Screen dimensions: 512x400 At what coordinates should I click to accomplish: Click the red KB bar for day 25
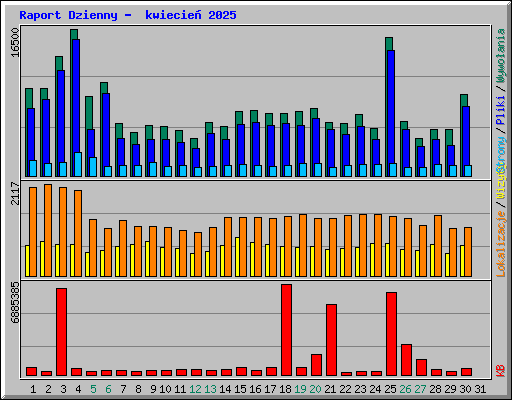click(391, 334)
